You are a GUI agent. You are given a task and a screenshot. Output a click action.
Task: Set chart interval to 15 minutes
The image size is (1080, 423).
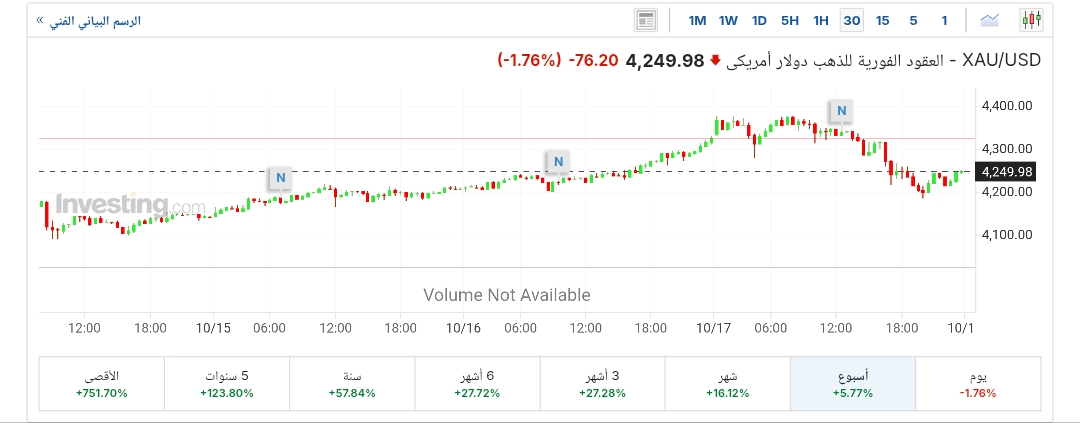882,20
